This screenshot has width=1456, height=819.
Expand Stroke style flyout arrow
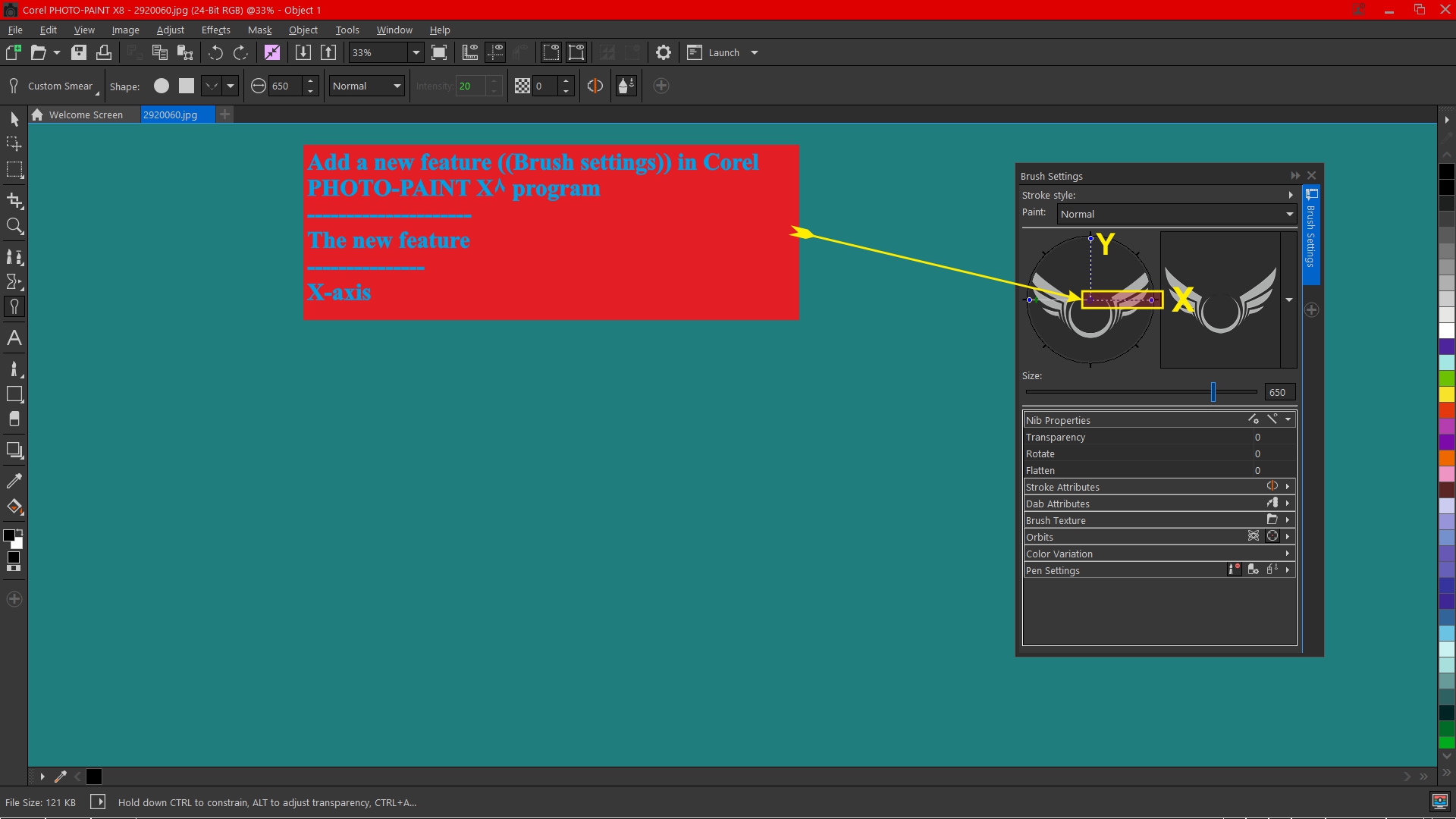[1290, 195]
